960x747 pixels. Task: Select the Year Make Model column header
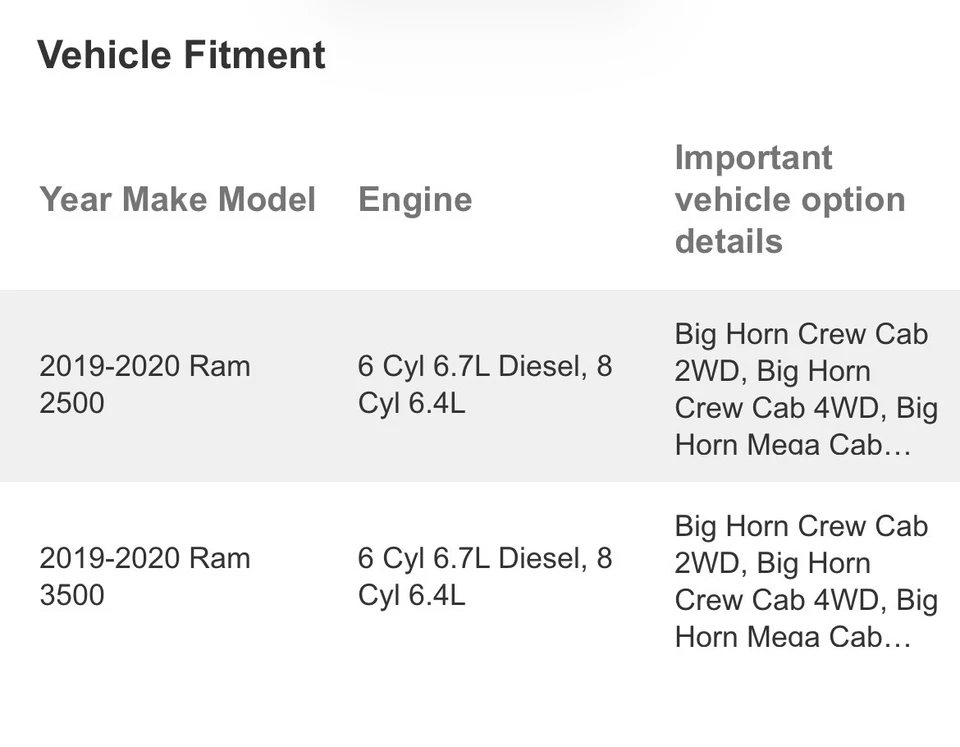pyautogui.click(x=177, y=199)
